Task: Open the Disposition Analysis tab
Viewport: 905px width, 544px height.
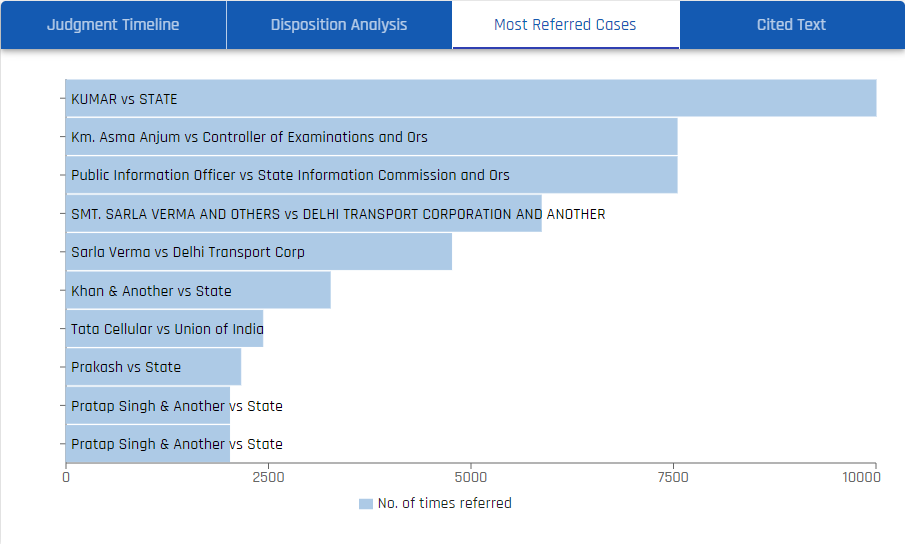Action: click(x=339, y=25)
